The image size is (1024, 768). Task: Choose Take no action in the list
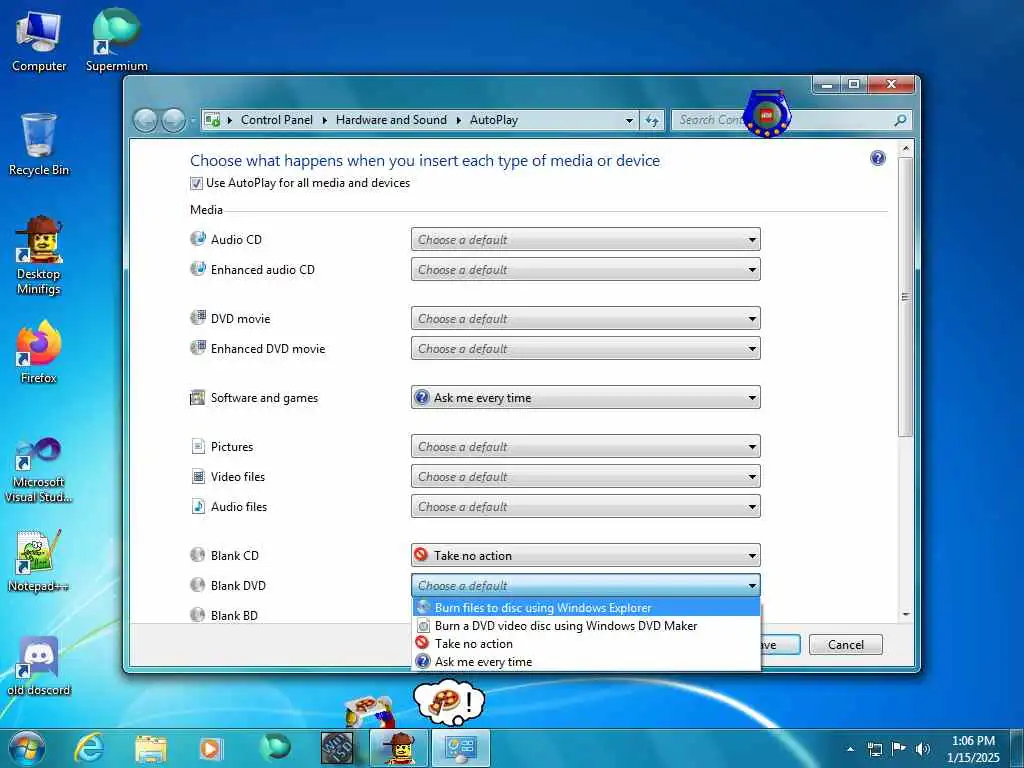tap(586, 644)
